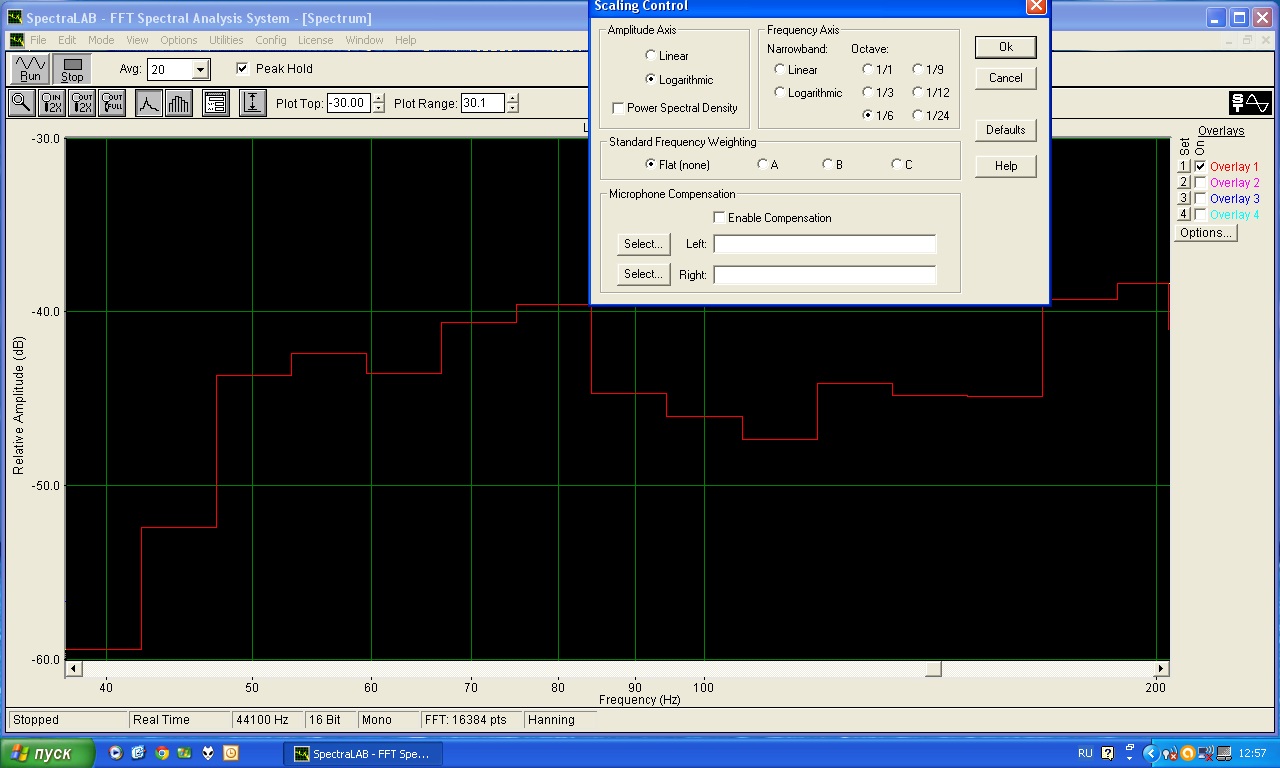The image size is (1280, 768).
Task: Choose the A frequency weighting option
Action: point(763,165)
